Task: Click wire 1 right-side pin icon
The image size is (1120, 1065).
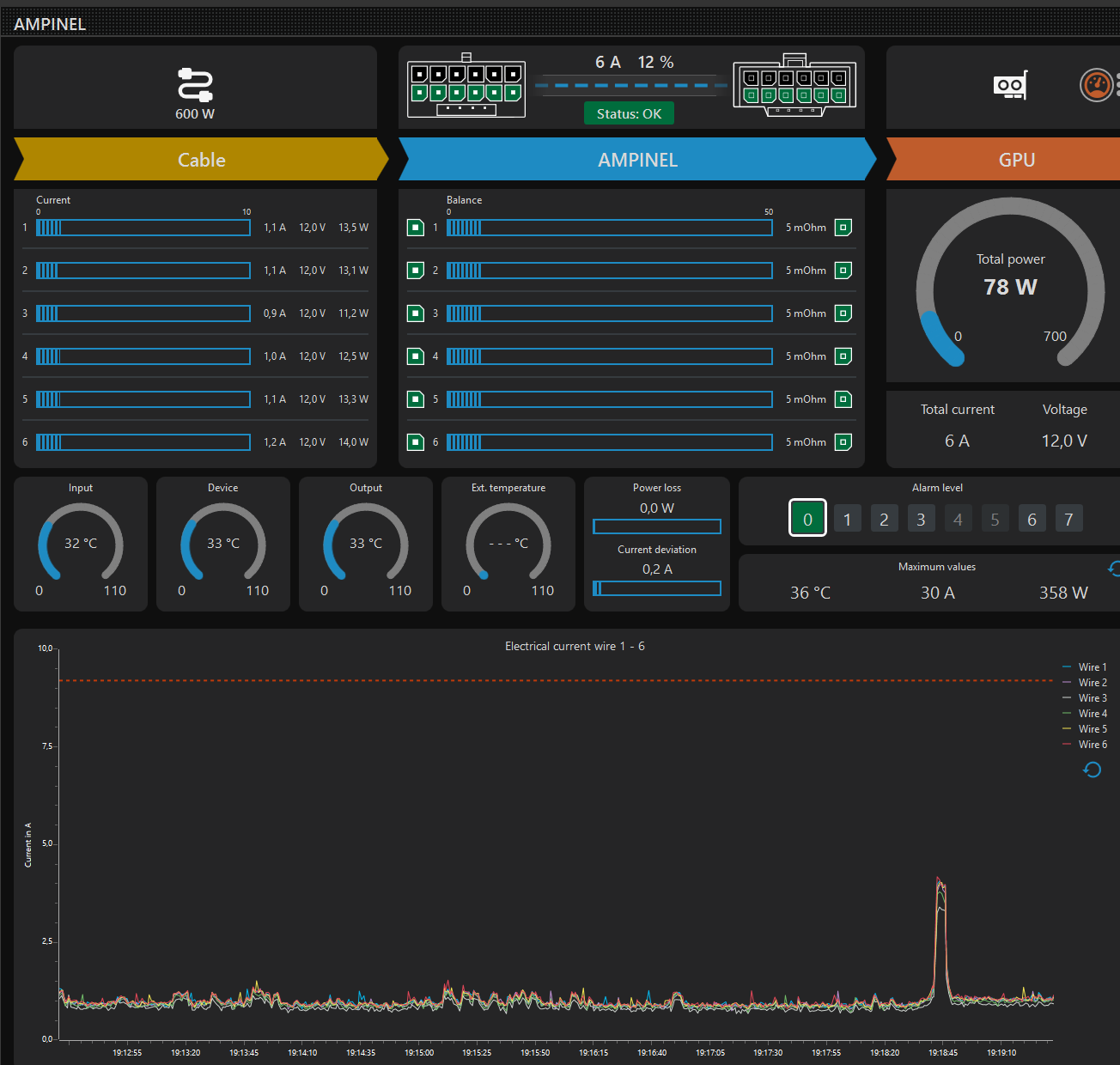Action: (x=843, y=228)
